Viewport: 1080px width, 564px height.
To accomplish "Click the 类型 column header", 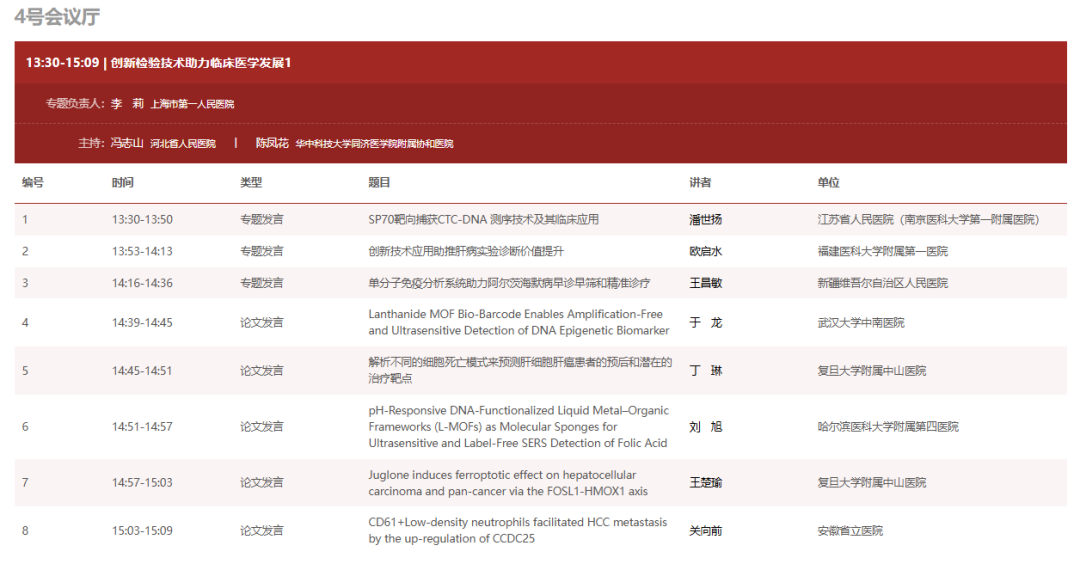I will coord(251,182).
